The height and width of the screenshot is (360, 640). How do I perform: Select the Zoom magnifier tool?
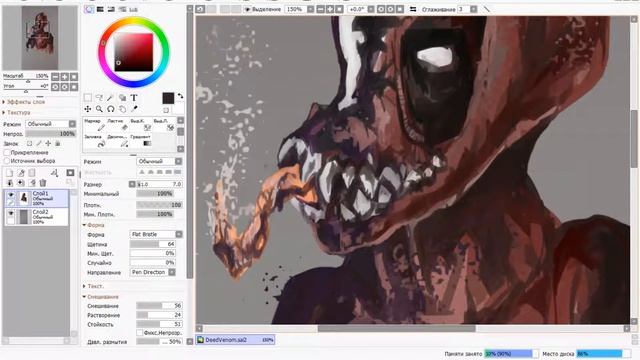pyautogui.click(x=99, y=109)
